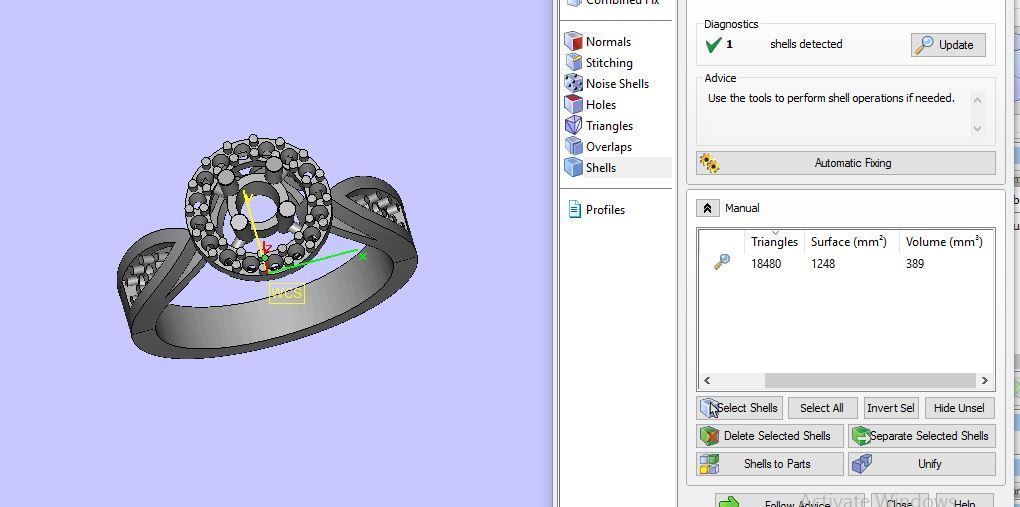
Task: Open the Overlaps fix page
Action: pos(608,146)
